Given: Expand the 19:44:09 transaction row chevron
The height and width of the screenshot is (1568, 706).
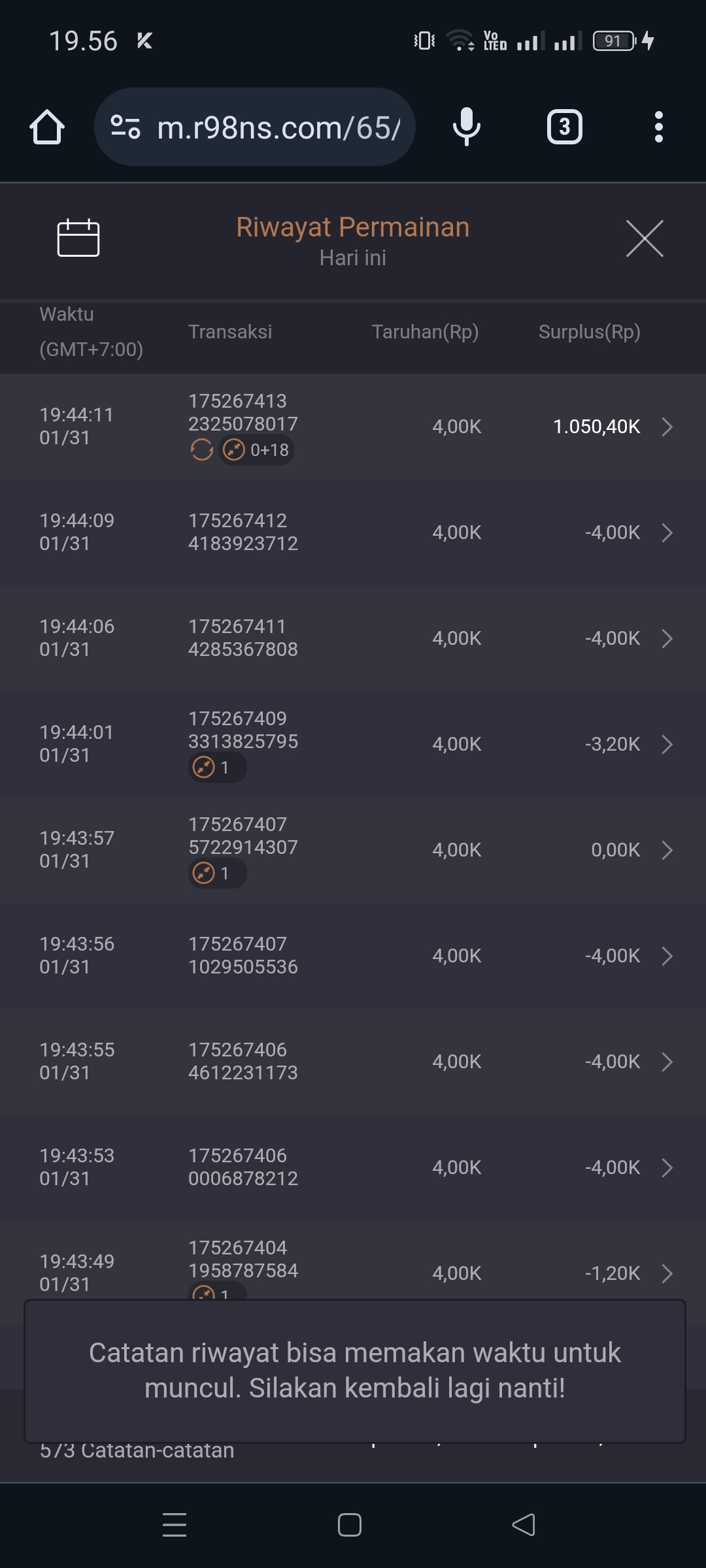Looking at the screenshot, I should pyautogui.click(x=667, y=532).
